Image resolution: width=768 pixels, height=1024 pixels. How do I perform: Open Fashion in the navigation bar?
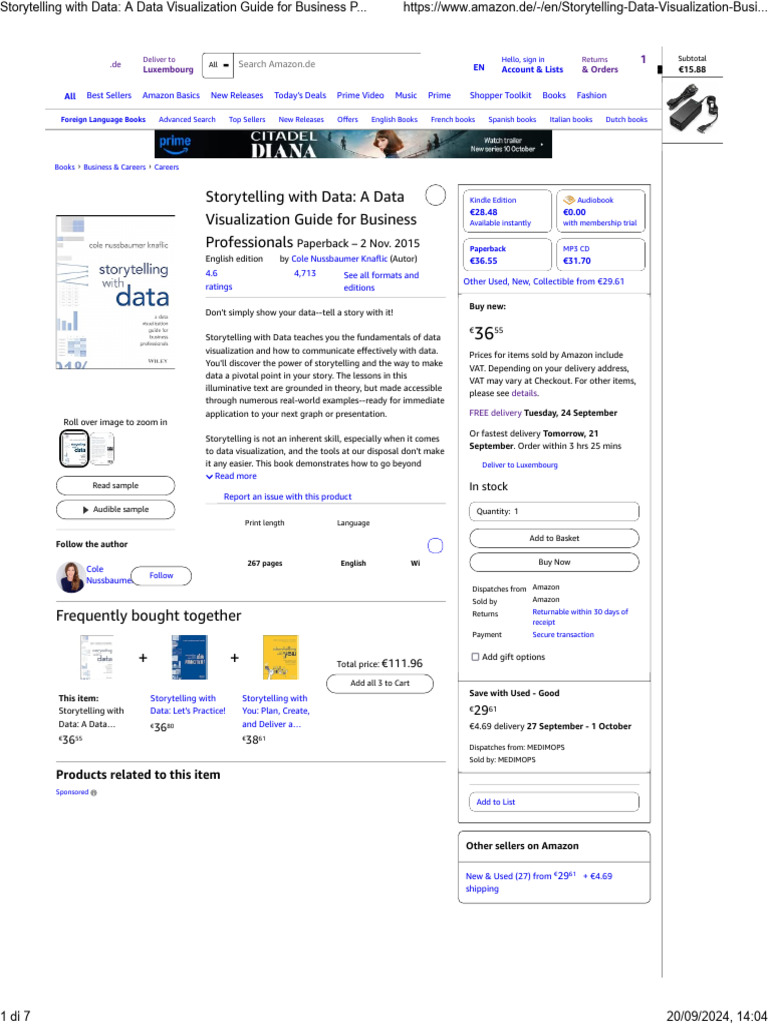click(x=592, y=95)
